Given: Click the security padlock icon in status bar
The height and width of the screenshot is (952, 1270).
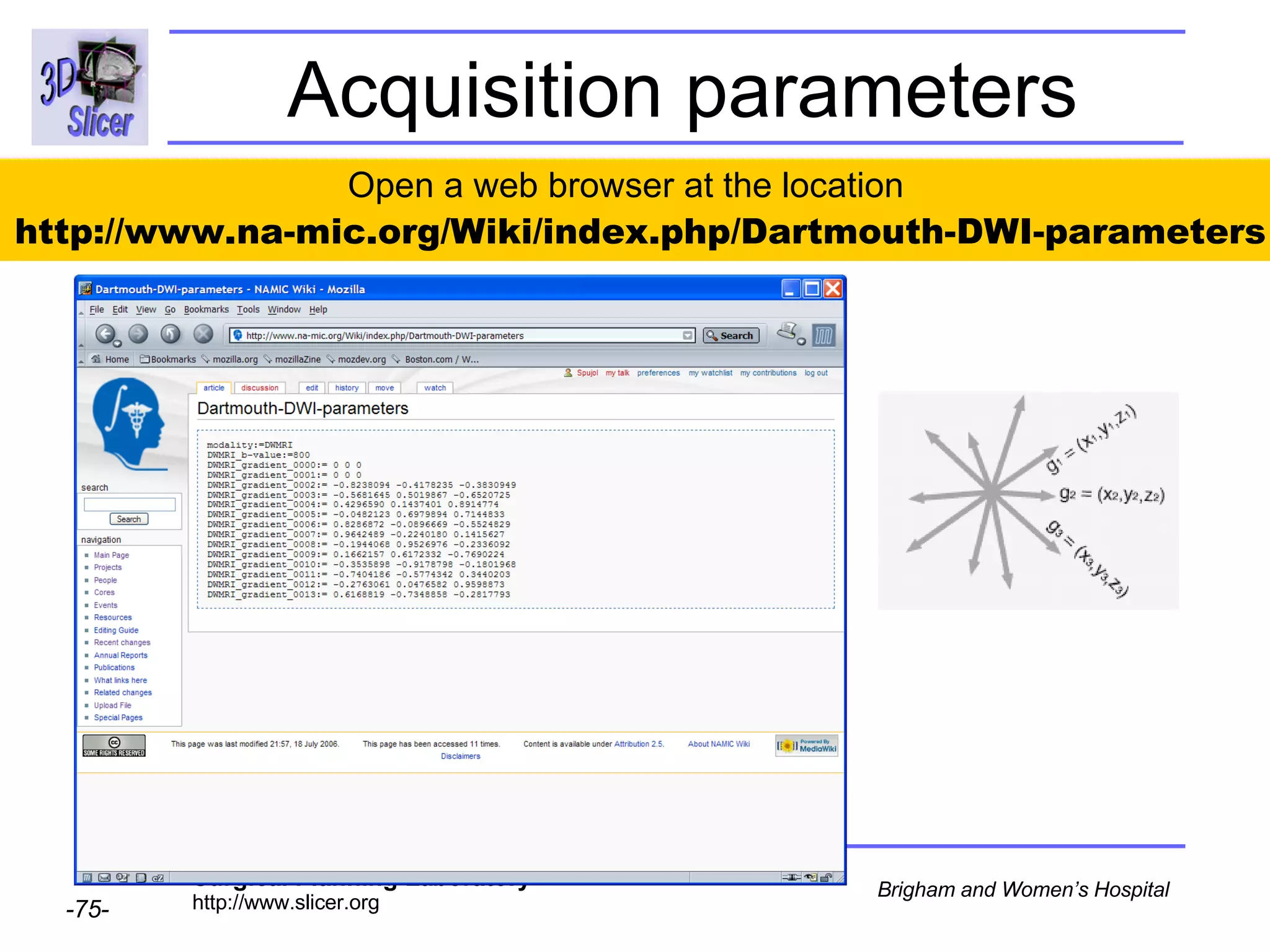Looking at the screenshot, I should coord(827,878).
